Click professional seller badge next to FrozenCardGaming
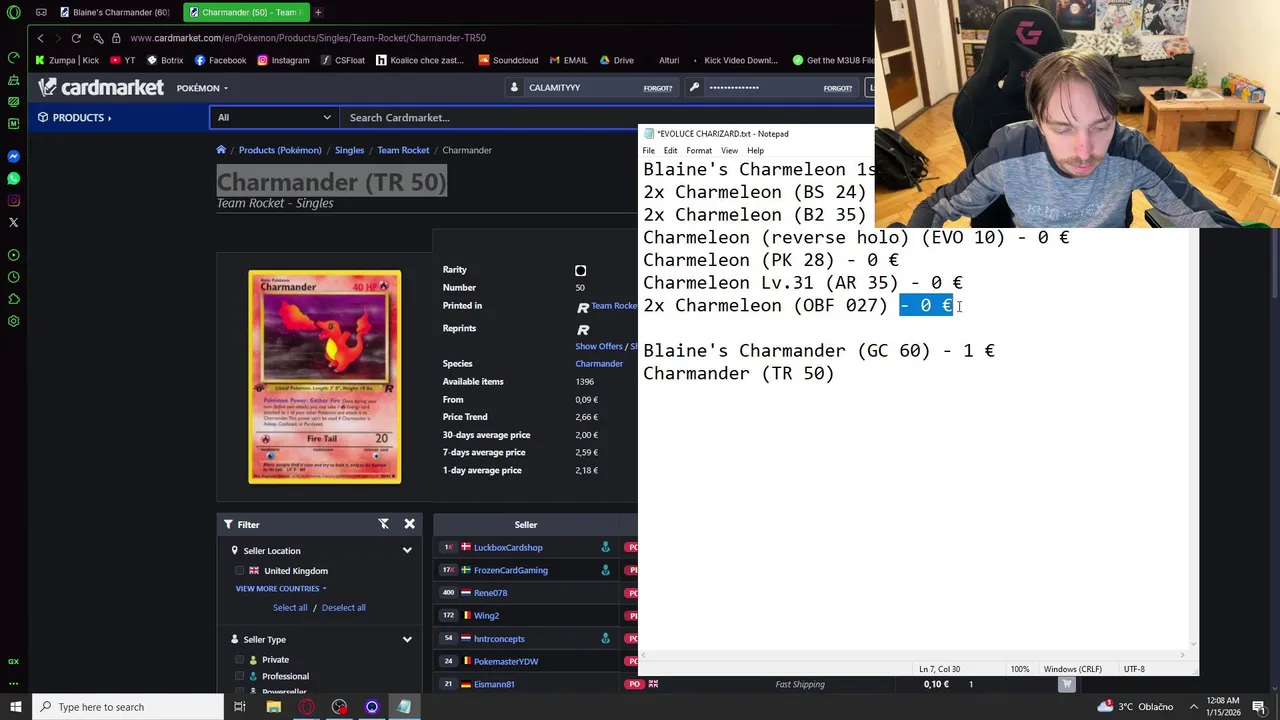Image resolution: width=1280 pixels, height=720 pixels. (605, 570)
